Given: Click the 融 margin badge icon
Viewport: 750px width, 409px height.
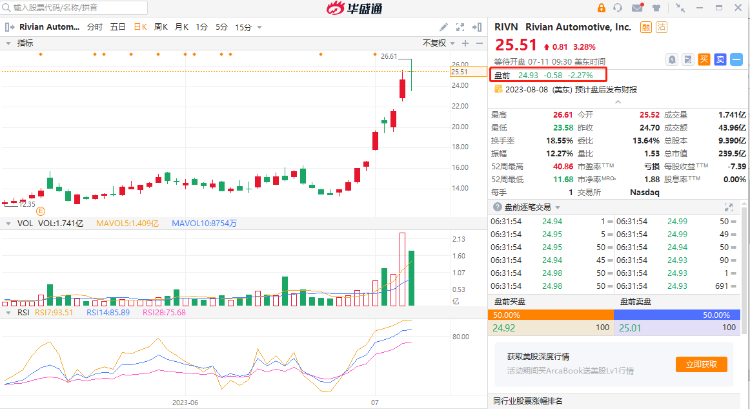Looking at the screenshot, I should tap(646, 27).
